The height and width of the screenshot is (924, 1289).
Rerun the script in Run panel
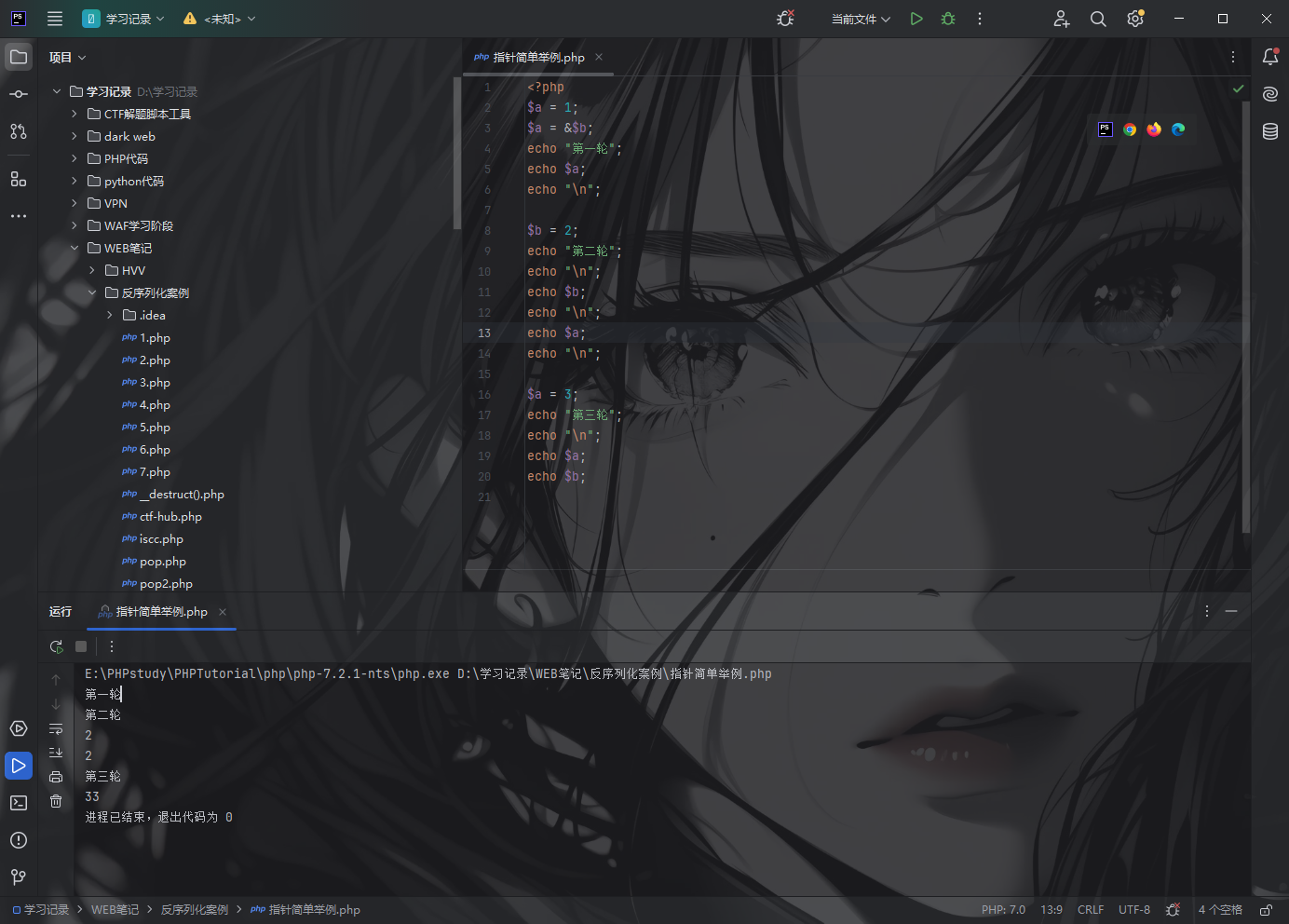[x=57, y=646]
